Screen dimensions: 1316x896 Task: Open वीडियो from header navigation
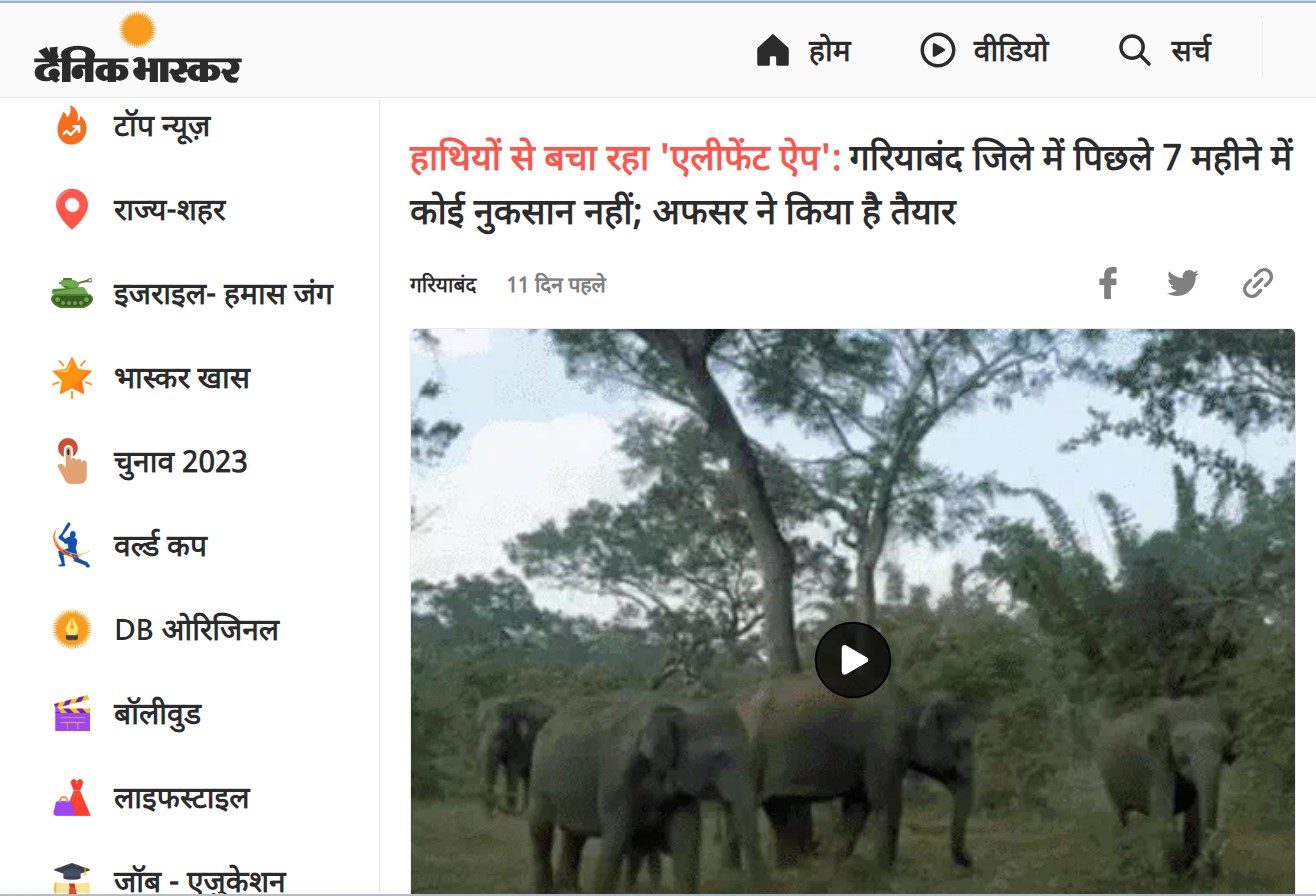[1011, 50]
